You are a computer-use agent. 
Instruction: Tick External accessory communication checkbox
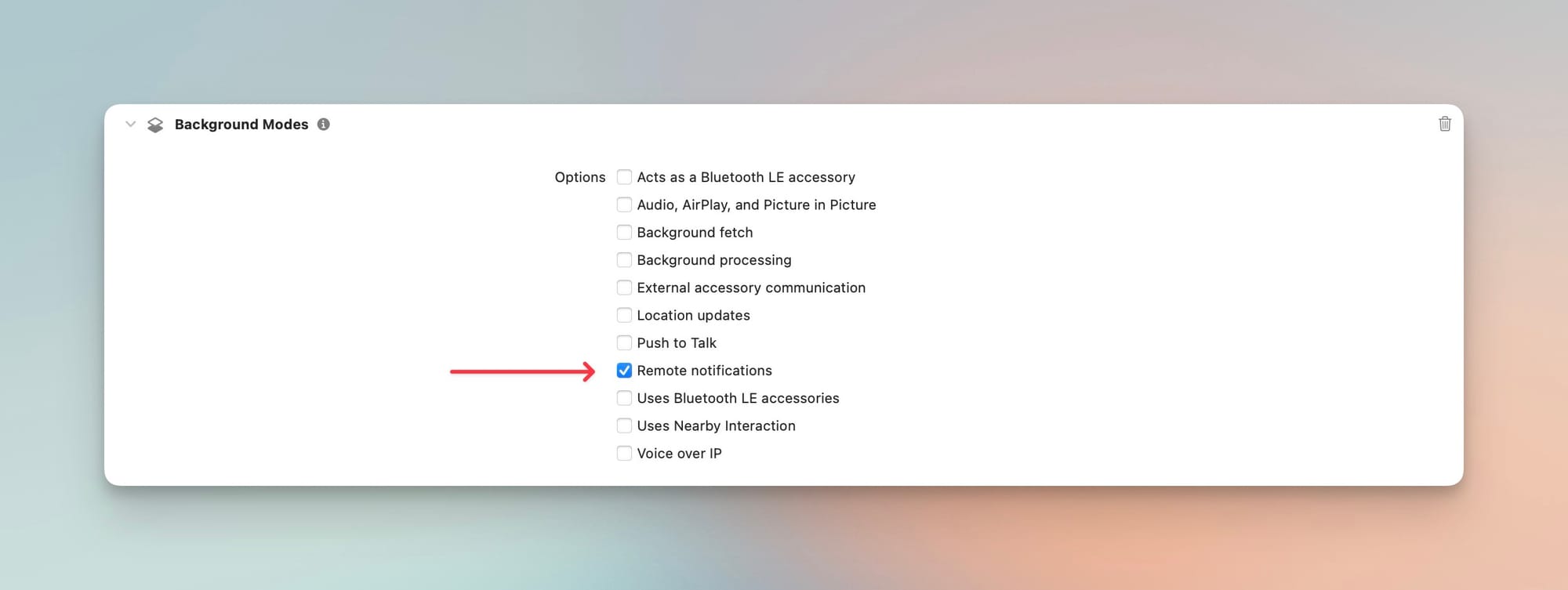(624, 288)
